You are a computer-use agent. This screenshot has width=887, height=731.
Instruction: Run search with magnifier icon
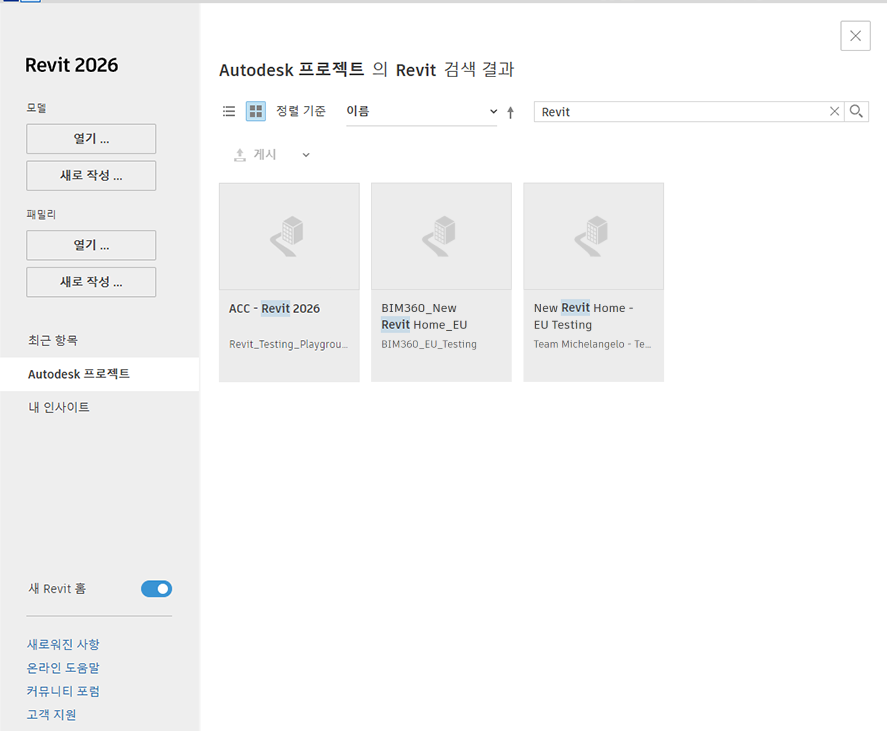pos(856,111)
